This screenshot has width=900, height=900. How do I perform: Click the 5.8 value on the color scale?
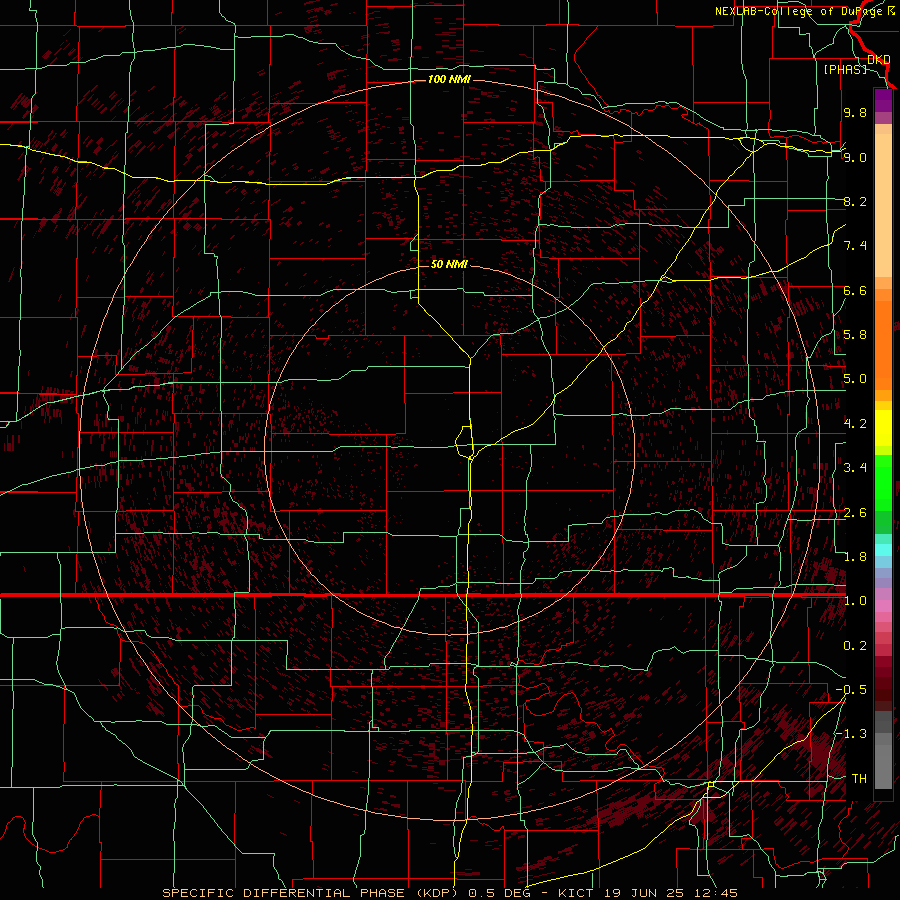click(x=855, y=335)
